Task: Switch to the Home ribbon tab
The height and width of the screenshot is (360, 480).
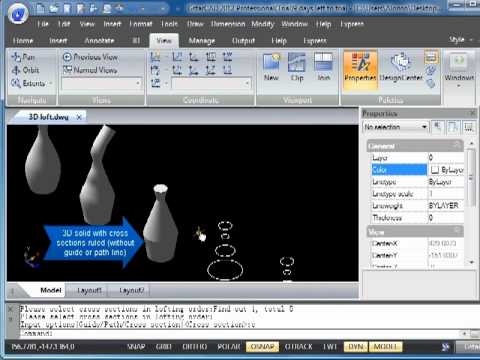Action: click(23, 41)
